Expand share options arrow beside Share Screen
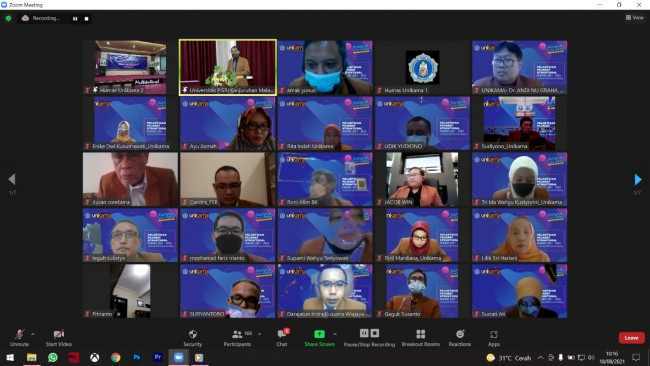This screenshot has width=650, height=366. click(x=335, y=334)
